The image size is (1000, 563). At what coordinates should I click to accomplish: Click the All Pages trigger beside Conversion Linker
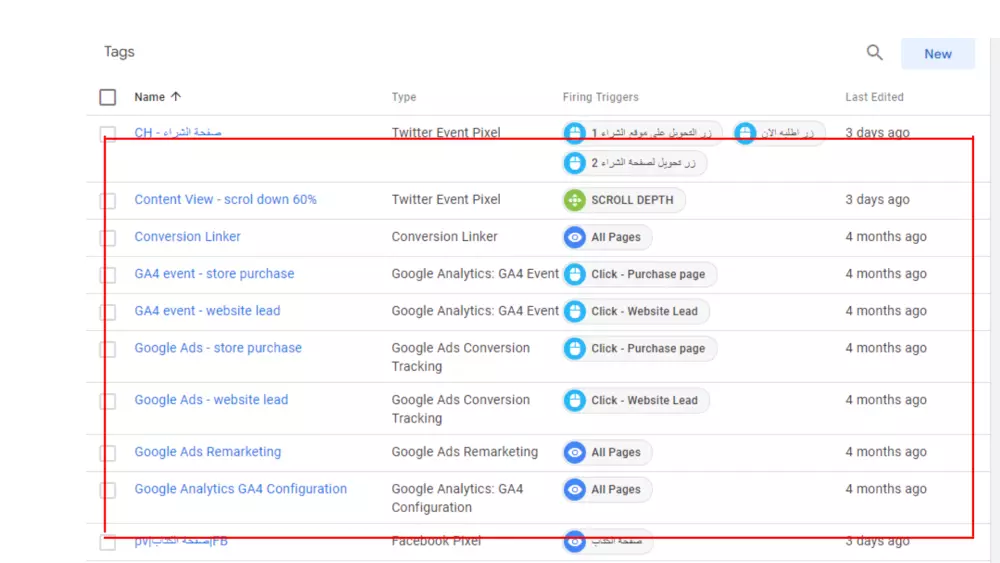pos(607,237)
